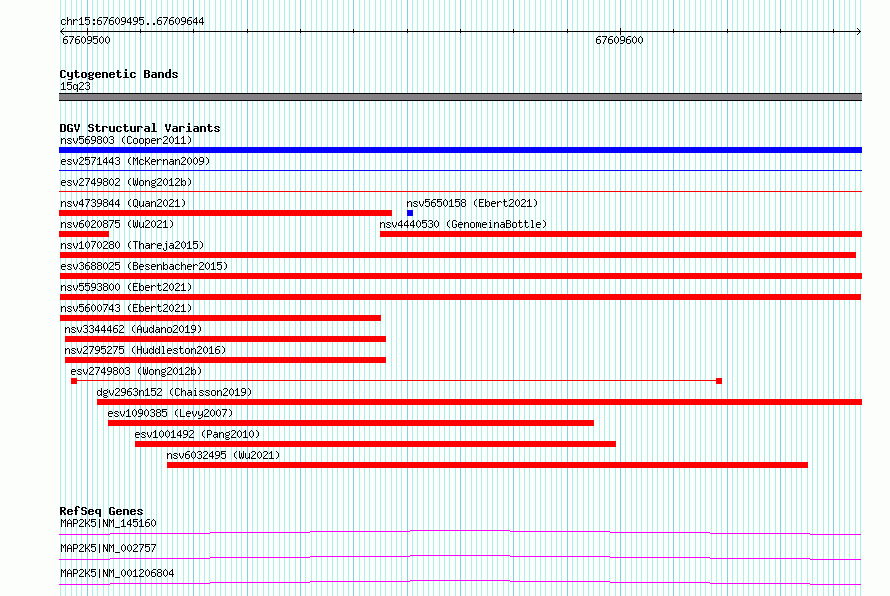This screenshot has width=890, height=596.
Task: Open the nsv6020875 (Wu2021) variant label
Action: point(117,224)
